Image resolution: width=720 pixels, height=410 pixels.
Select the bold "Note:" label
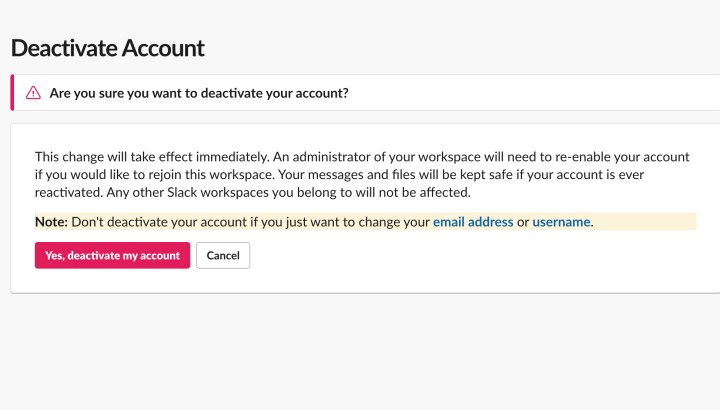51,222
